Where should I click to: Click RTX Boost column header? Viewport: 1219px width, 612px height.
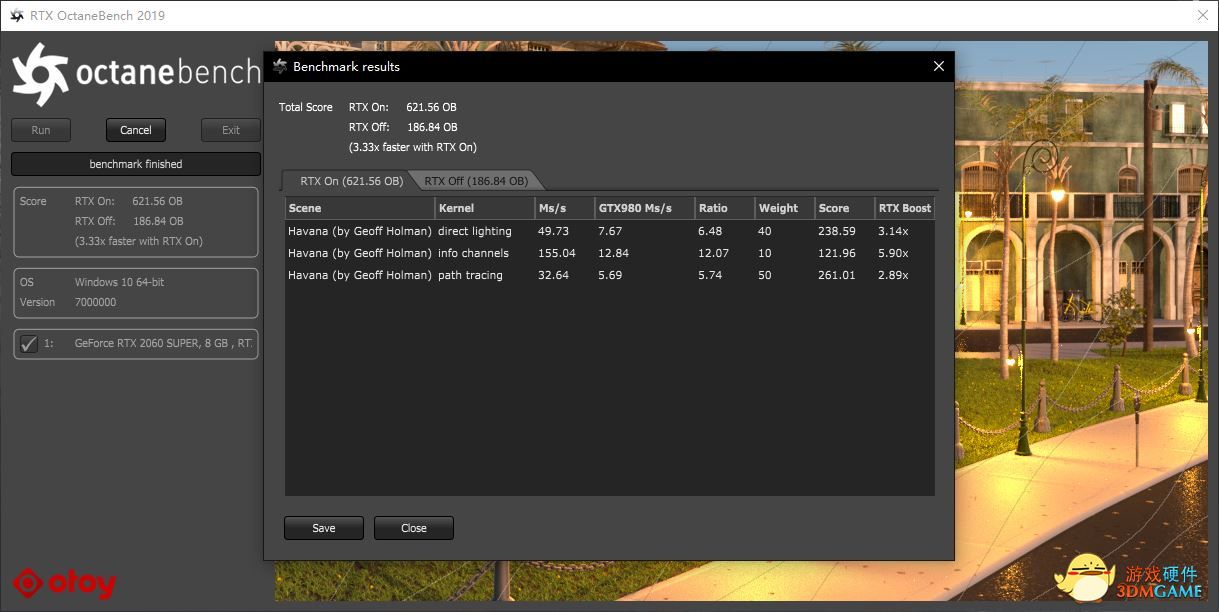pos(905,208)
